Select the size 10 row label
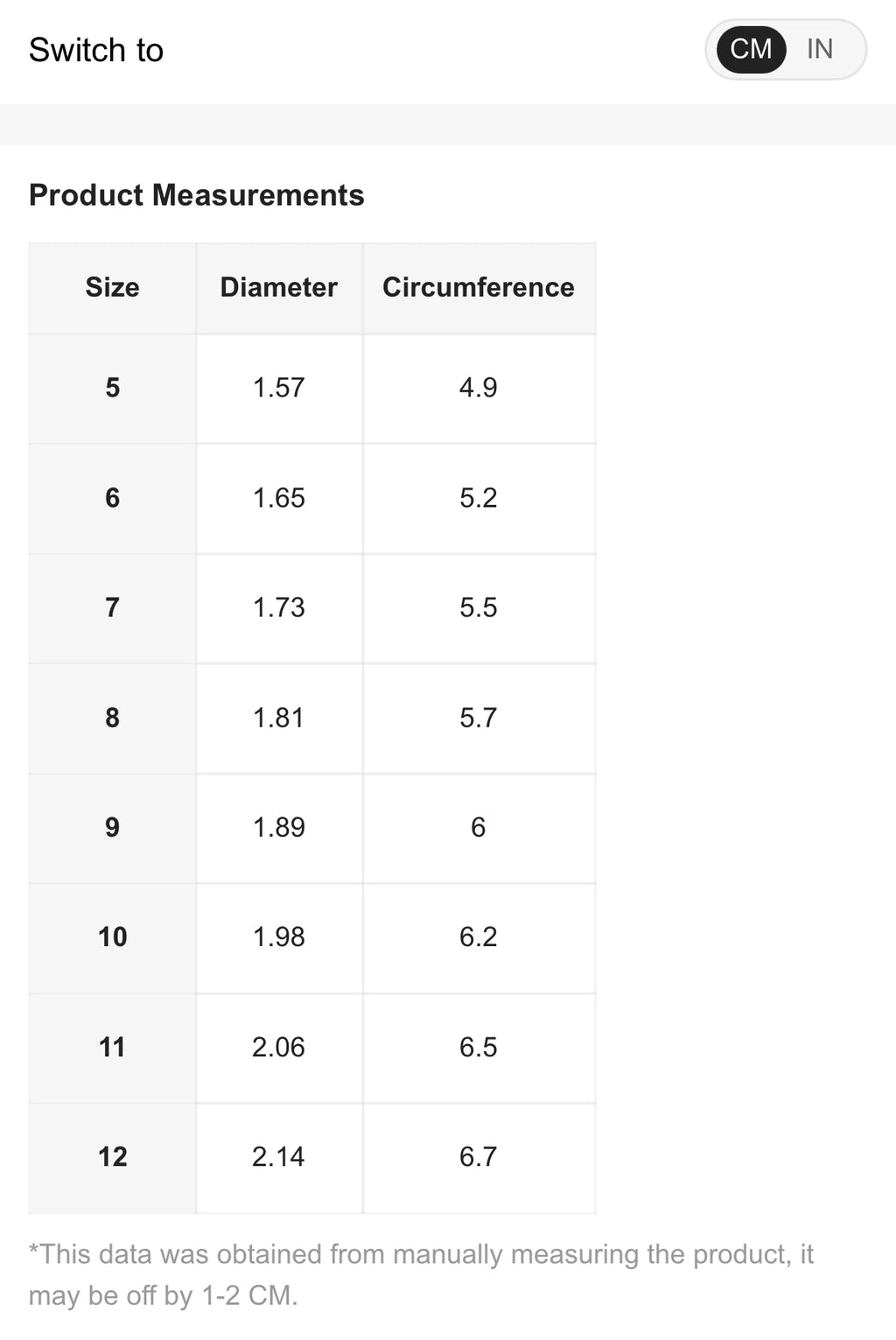 (112, 937)
